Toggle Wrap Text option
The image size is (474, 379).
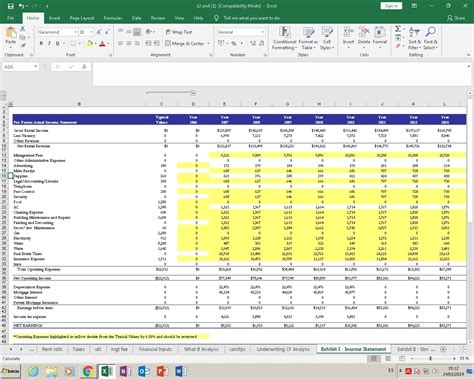[x=179, y=32]
